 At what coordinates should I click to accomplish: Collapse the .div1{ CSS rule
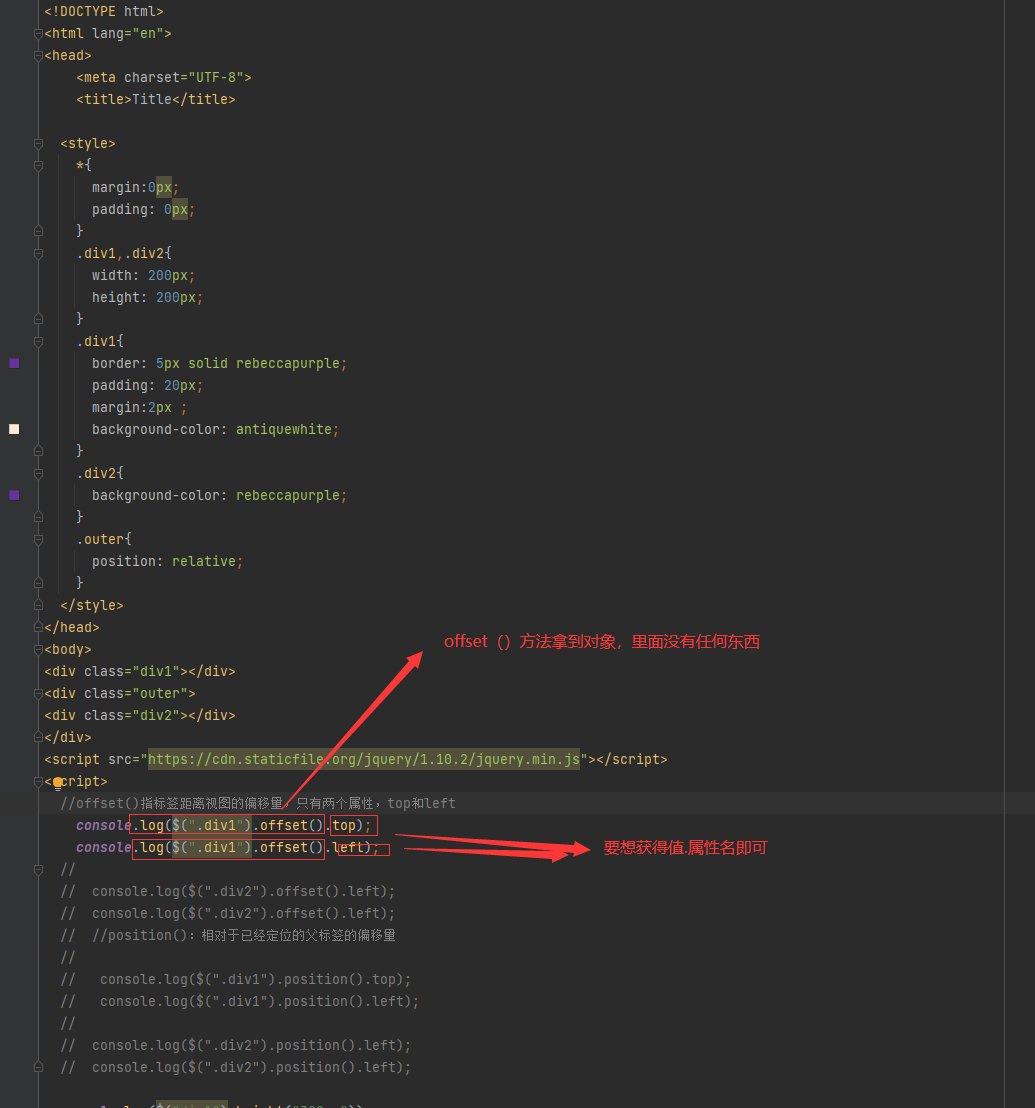click(38, 341)
